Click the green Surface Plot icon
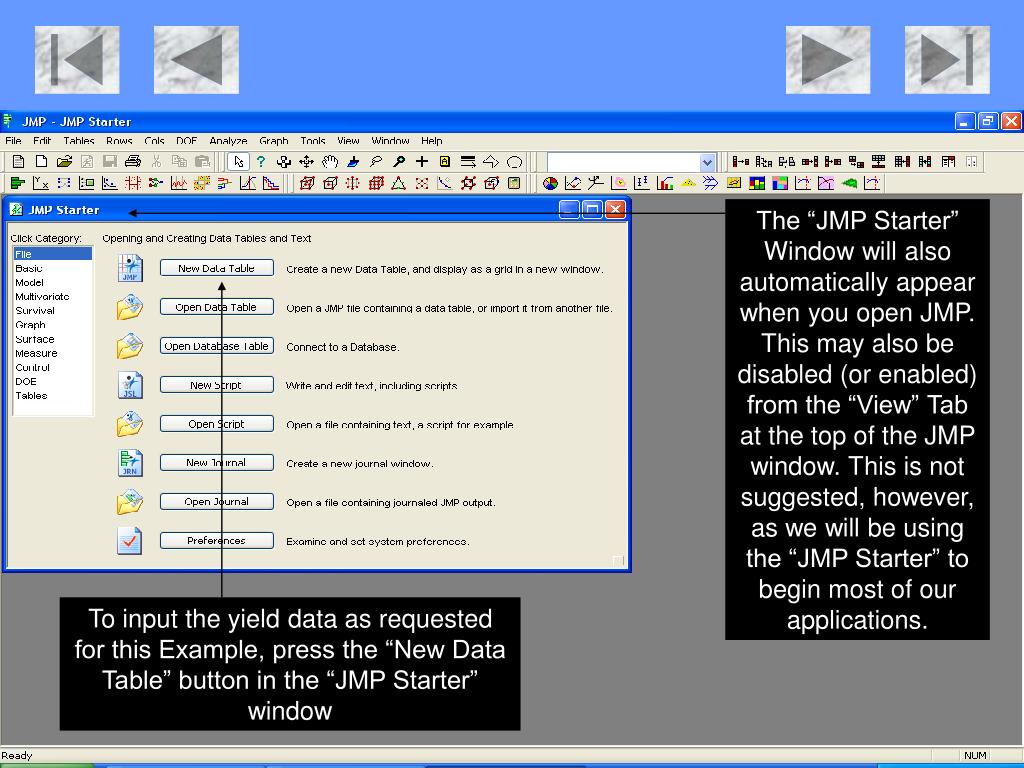The height and width of the screenshot is (768, 1024). (849, 184)
